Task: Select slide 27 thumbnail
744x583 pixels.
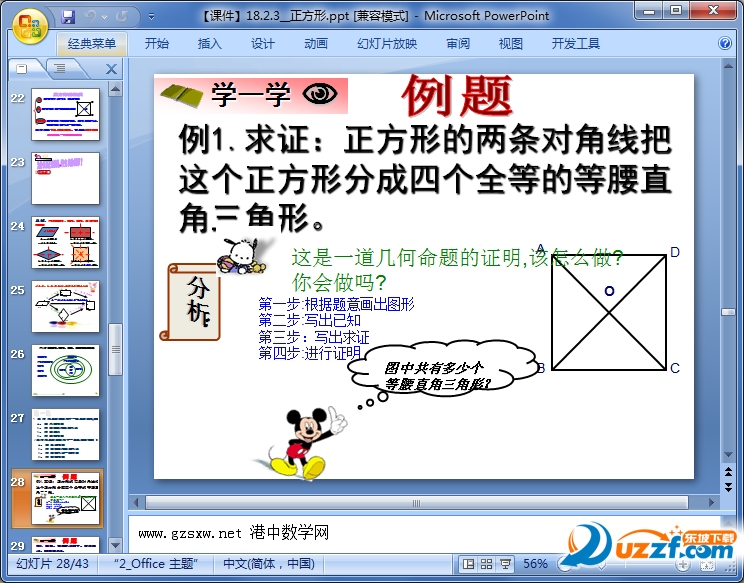Action: click(65, 435)
